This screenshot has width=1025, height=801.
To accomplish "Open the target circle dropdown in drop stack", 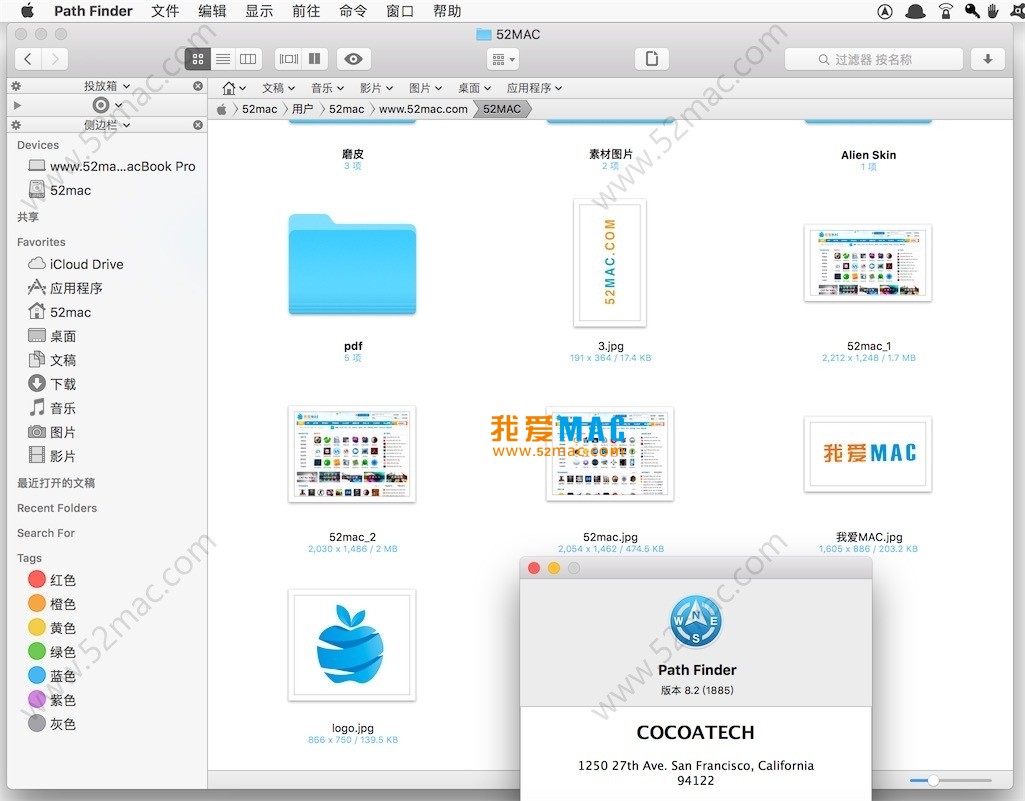I will click(107, 105).
